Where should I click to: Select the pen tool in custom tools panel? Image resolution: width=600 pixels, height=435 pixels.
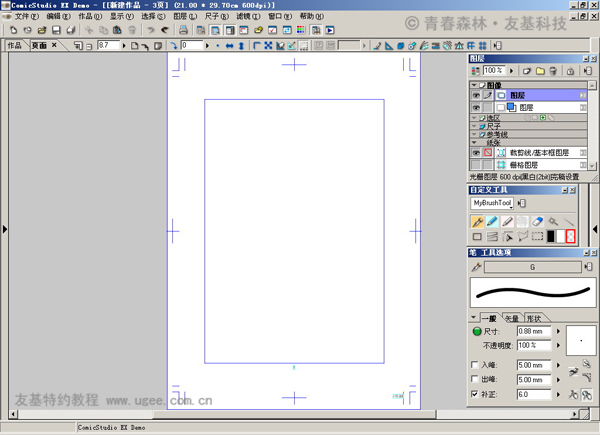pyautogui.click(x=477, y=221)
